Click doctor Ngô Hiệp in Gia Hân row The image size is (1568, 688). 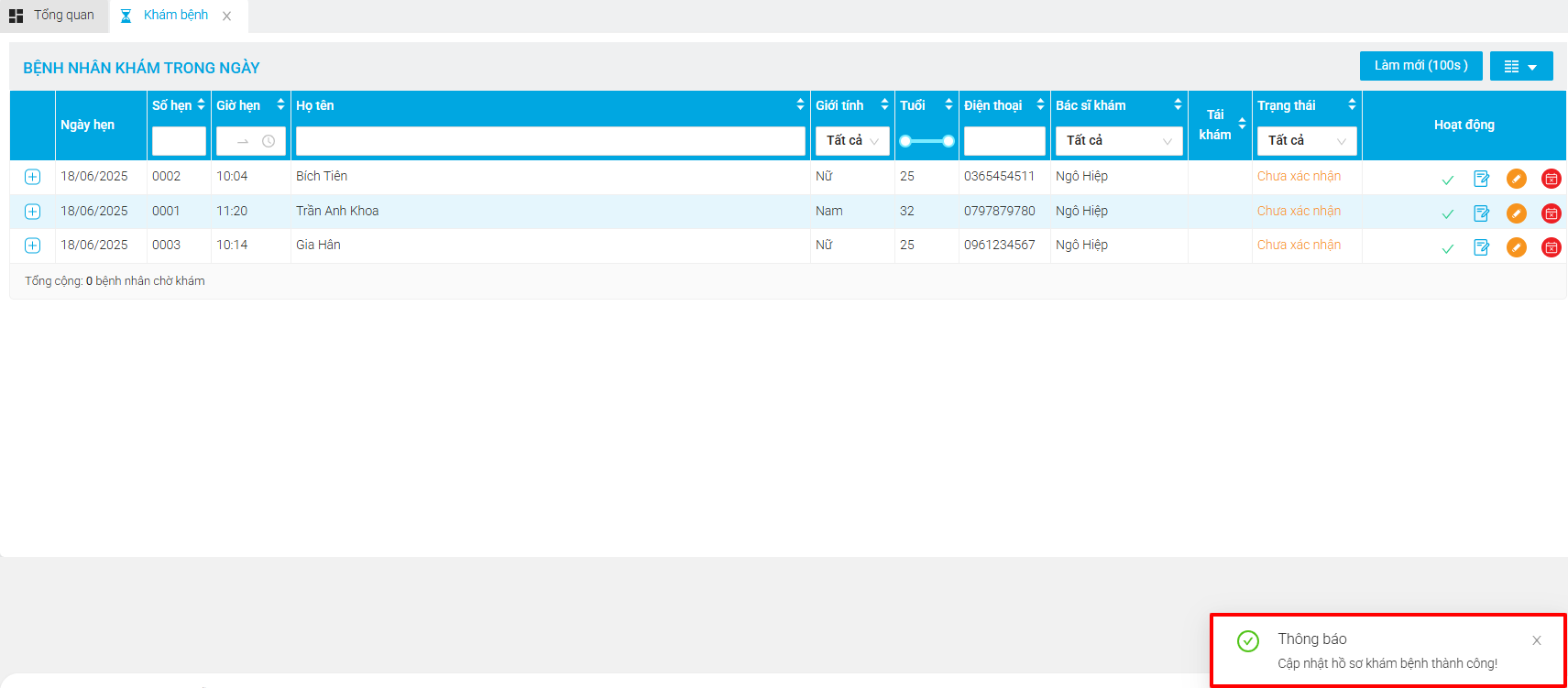pyautogui.click(x=1081, y=246)
